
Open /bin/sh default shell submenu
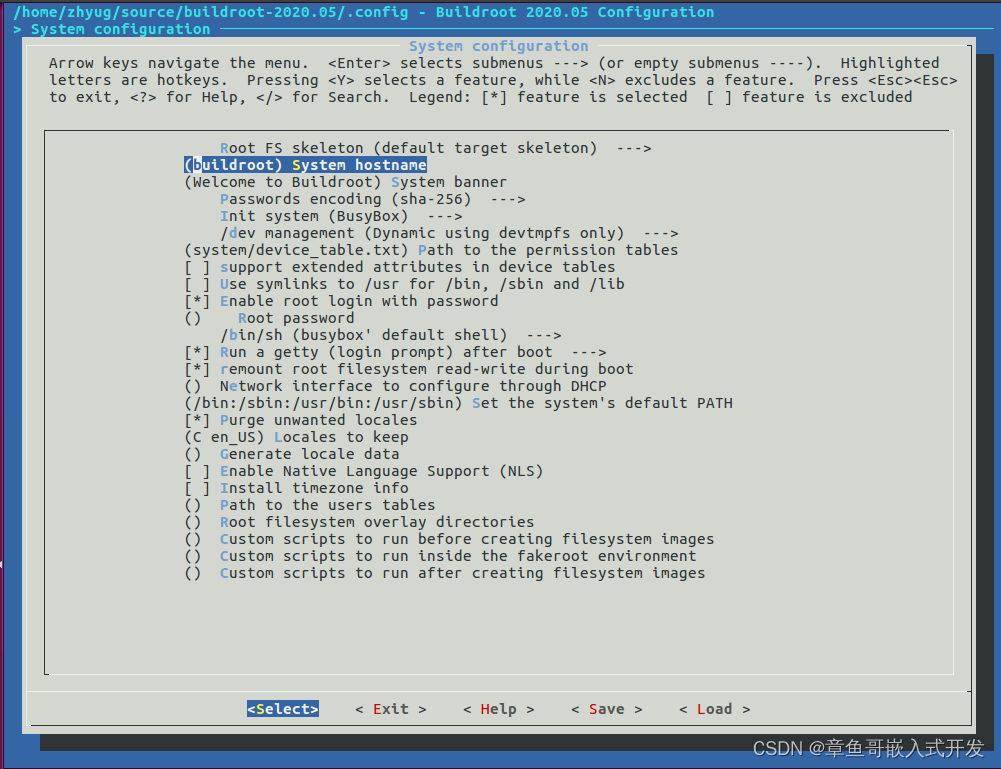pos(391,335)
